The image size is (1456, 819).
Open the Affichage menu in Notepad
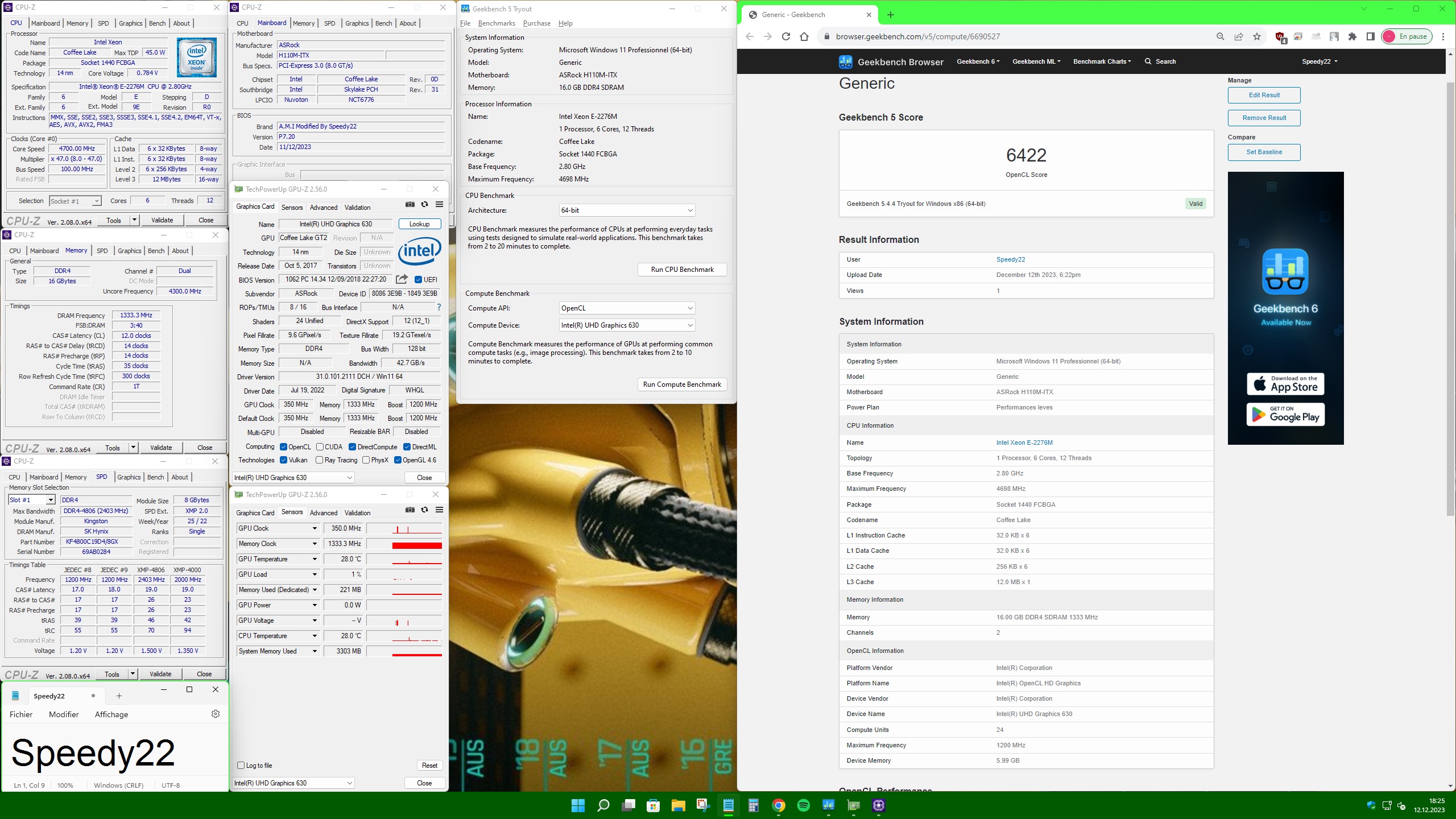[x=111, y=714]
